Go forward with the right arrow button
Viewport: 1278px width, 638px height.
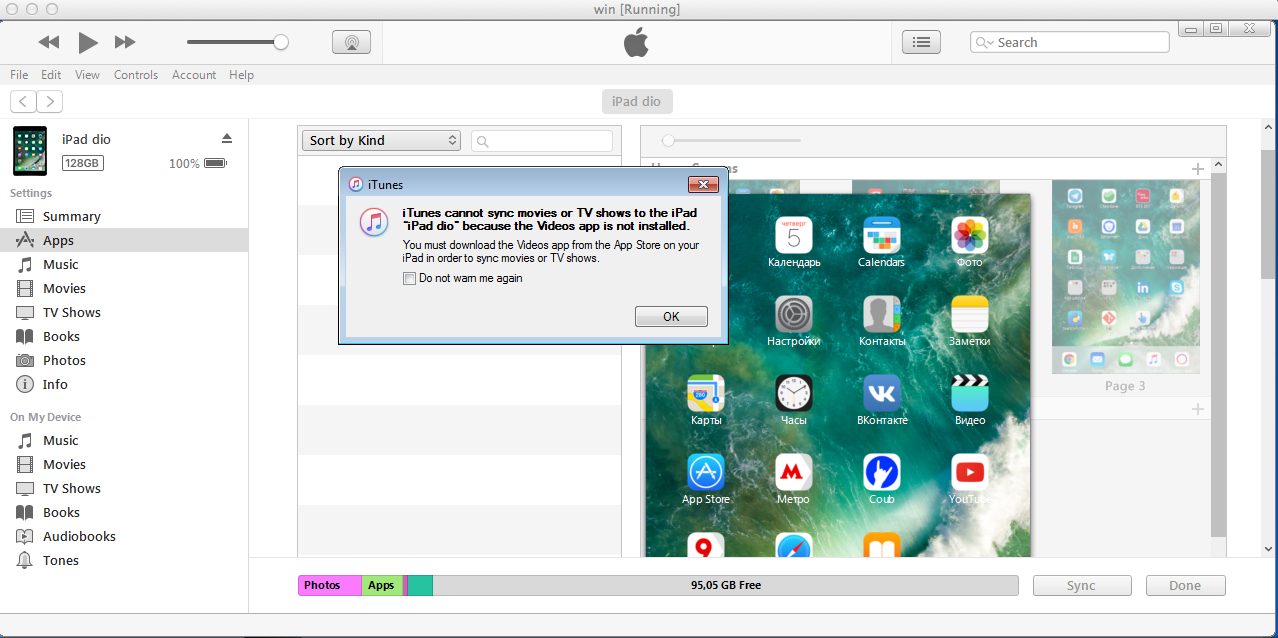pos(49,101)
